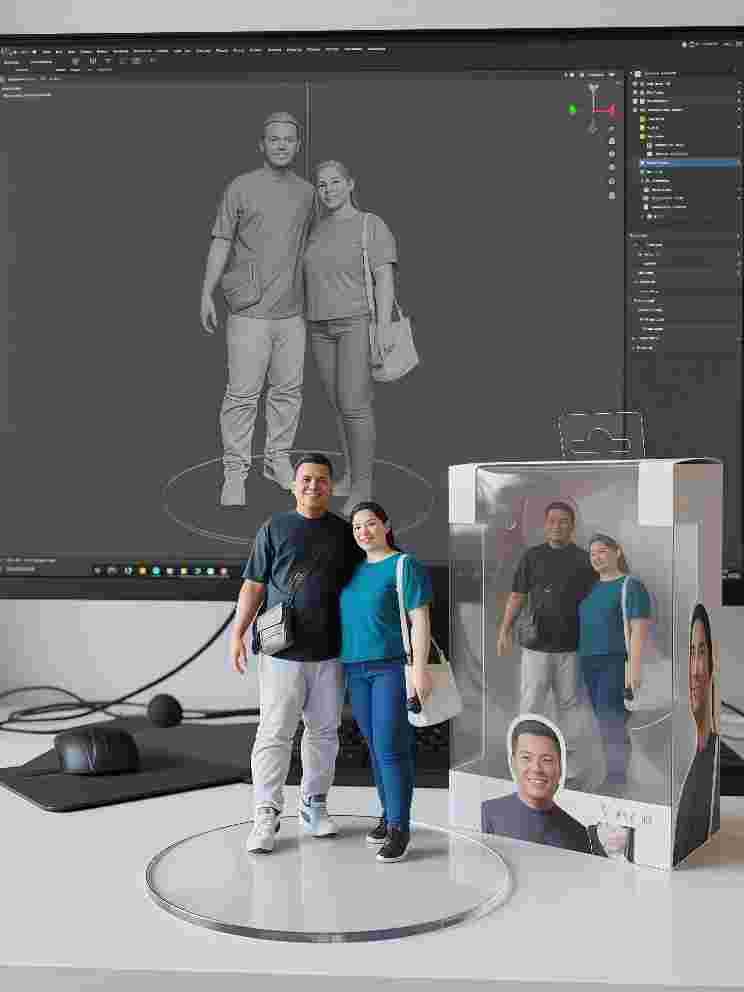Select the grey couple model in the viewport
This screenshot has height=992, width=744.
(x=300, y=300)
